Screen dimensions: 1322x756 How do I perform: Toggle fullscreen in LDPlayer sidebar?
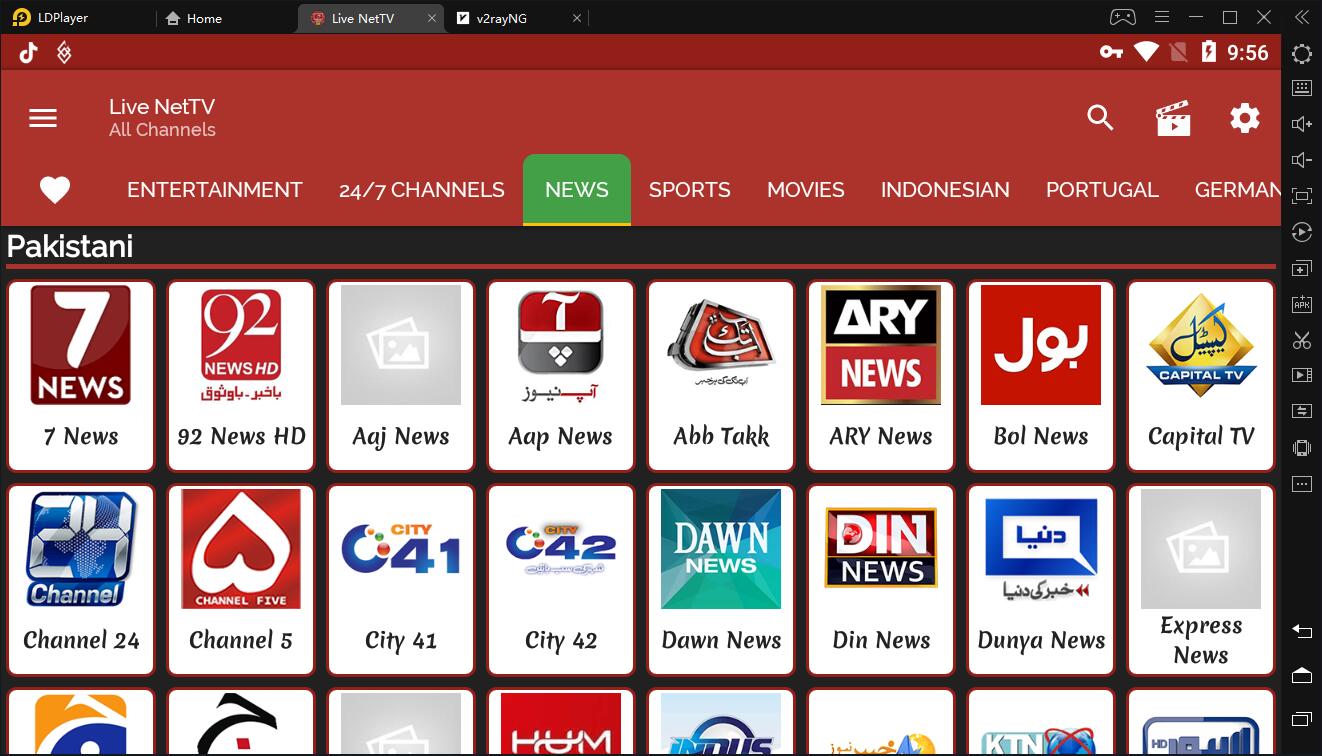(x=1302, y=196)
